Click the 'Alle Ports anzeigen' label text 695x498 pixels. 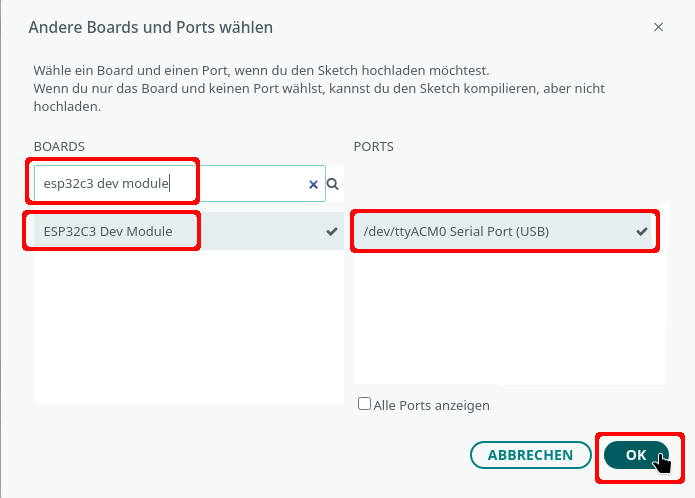431,406
